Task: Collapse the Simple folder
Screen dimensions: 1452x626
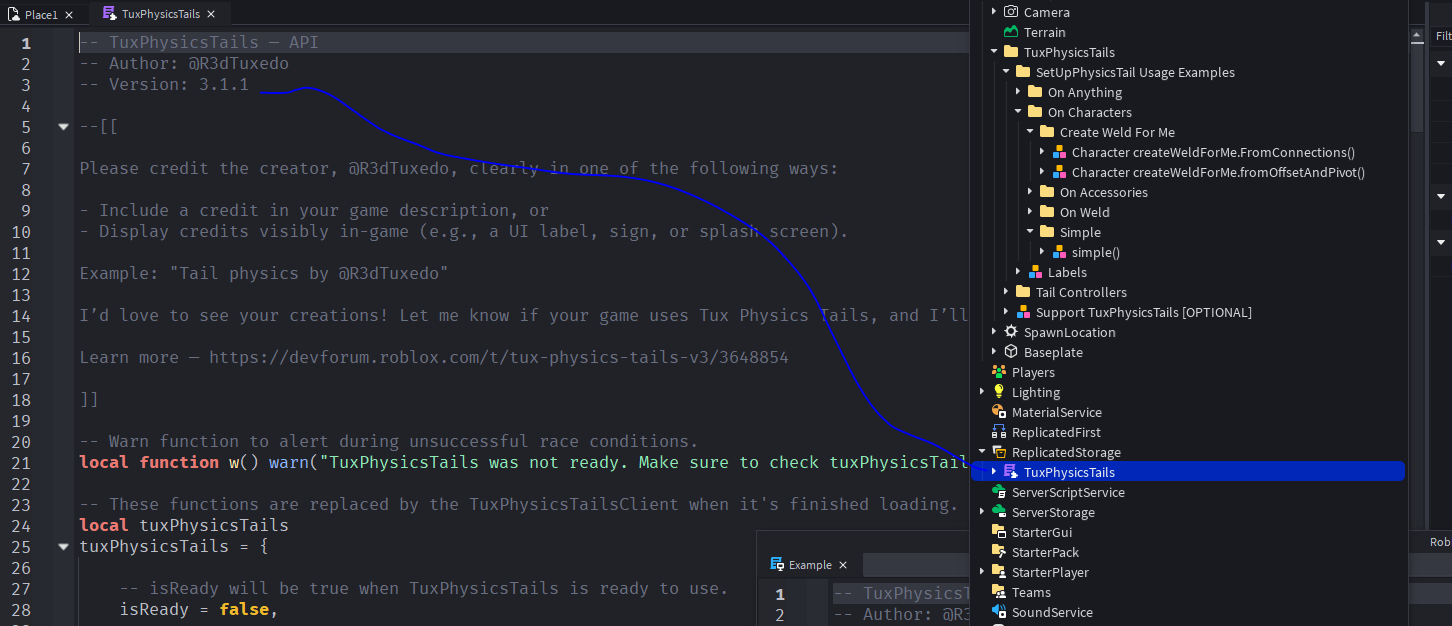Action: point(1030,232)
